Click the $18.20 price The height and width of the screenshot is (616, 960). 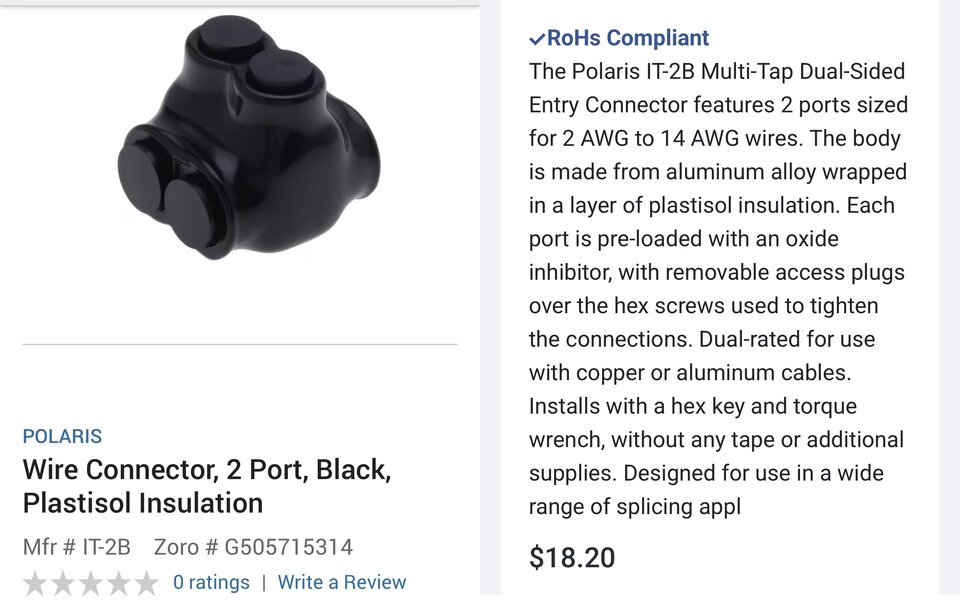pyautogui.click(x=572, y=557)
